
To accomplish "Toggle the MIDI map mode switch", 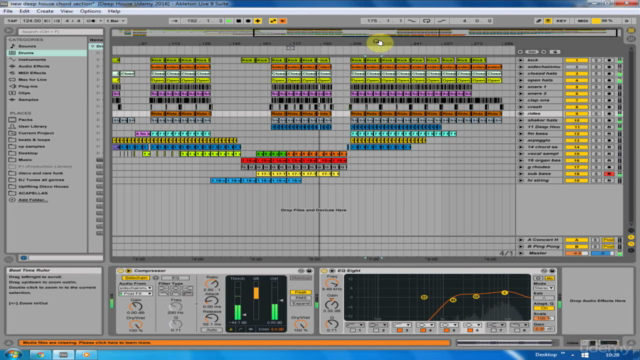I will point(583,21).
